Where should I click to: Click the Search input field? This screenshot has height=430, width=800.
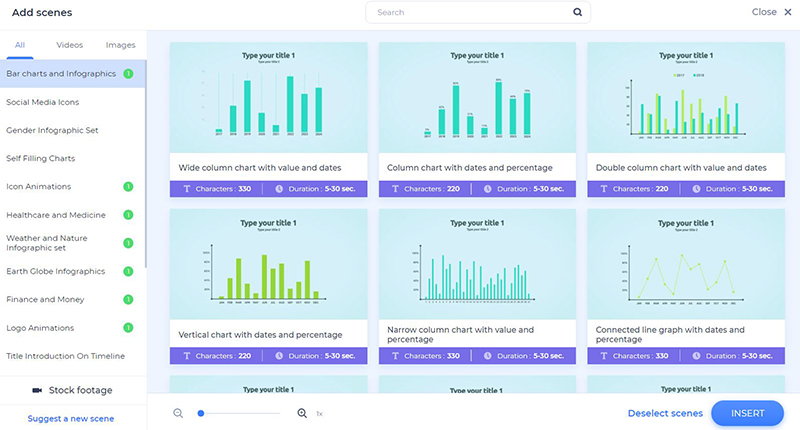(x=478, y=12)
